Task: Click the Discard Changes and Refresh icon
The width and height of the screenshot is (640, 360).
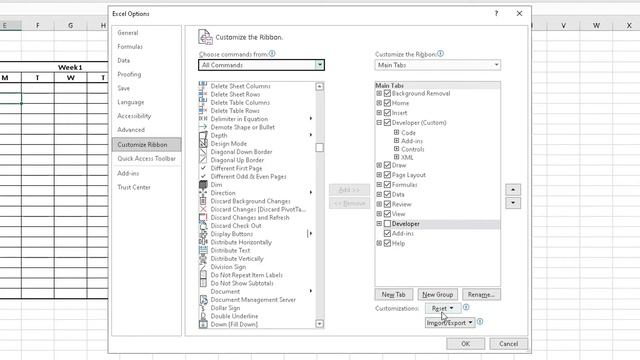Action: click(203, 218)
